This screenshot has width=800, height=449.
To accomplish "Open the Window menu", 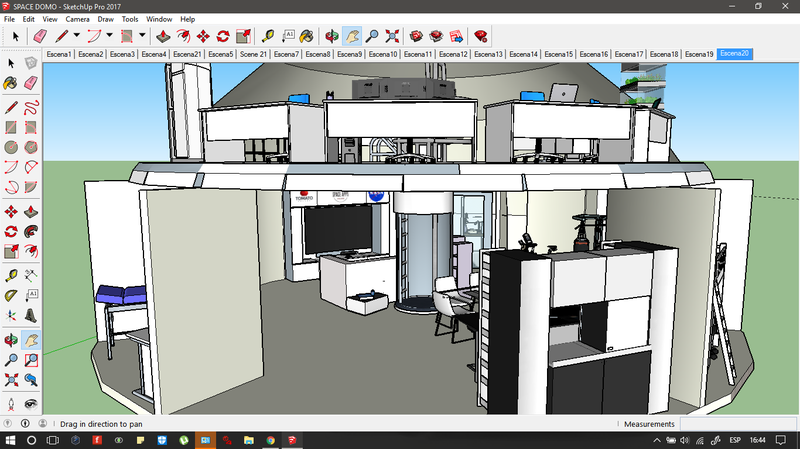I will pyautogui.click(x=158, y=19).
